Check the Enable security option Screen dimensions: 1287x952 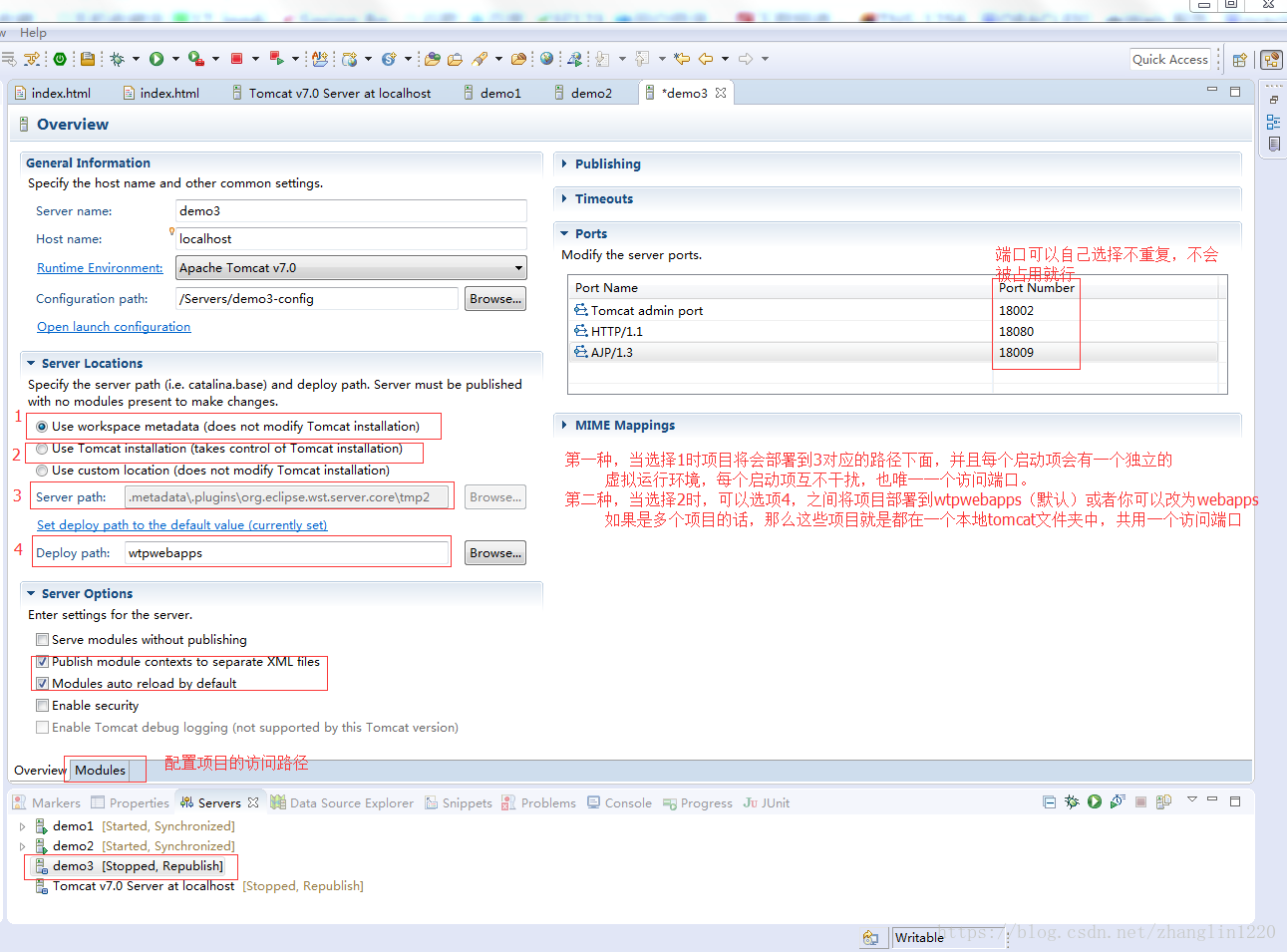[x=42, y=706]
